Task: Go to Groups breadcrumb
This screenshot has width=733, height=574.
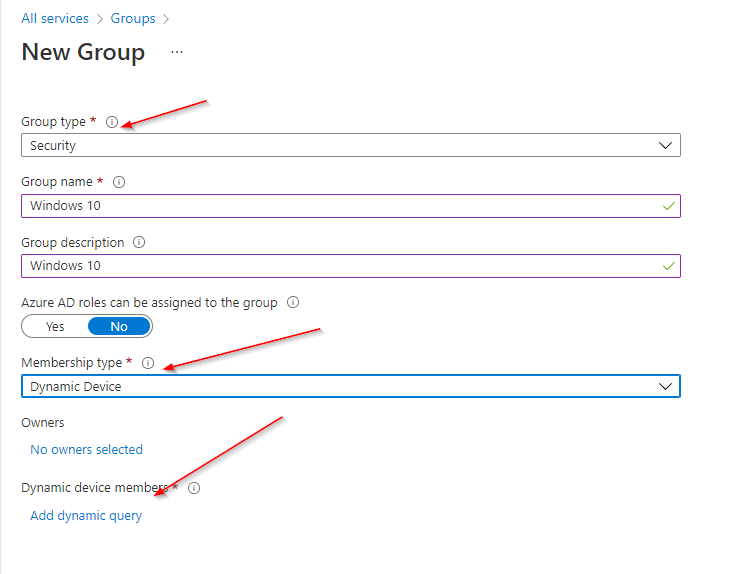Action: point(133,18)
